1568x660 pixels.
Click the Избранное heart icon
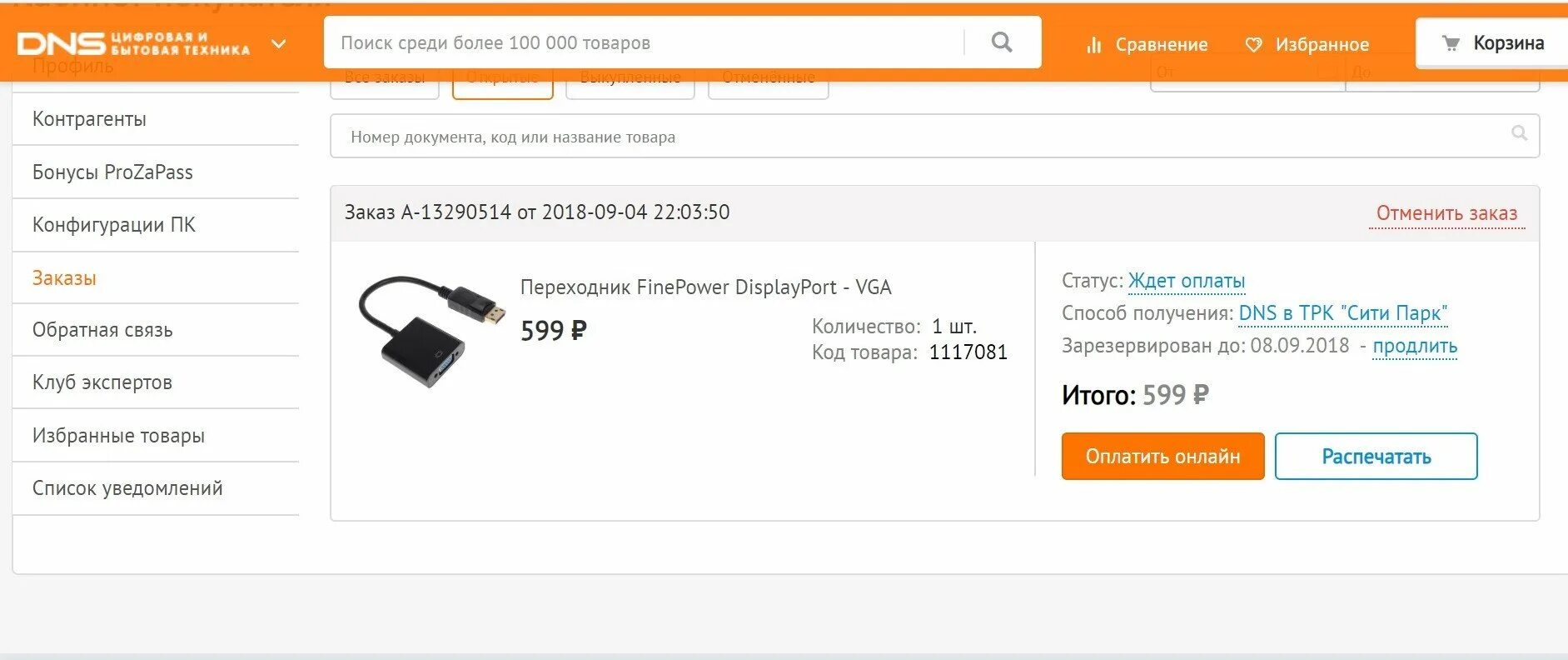(1253, 45)
